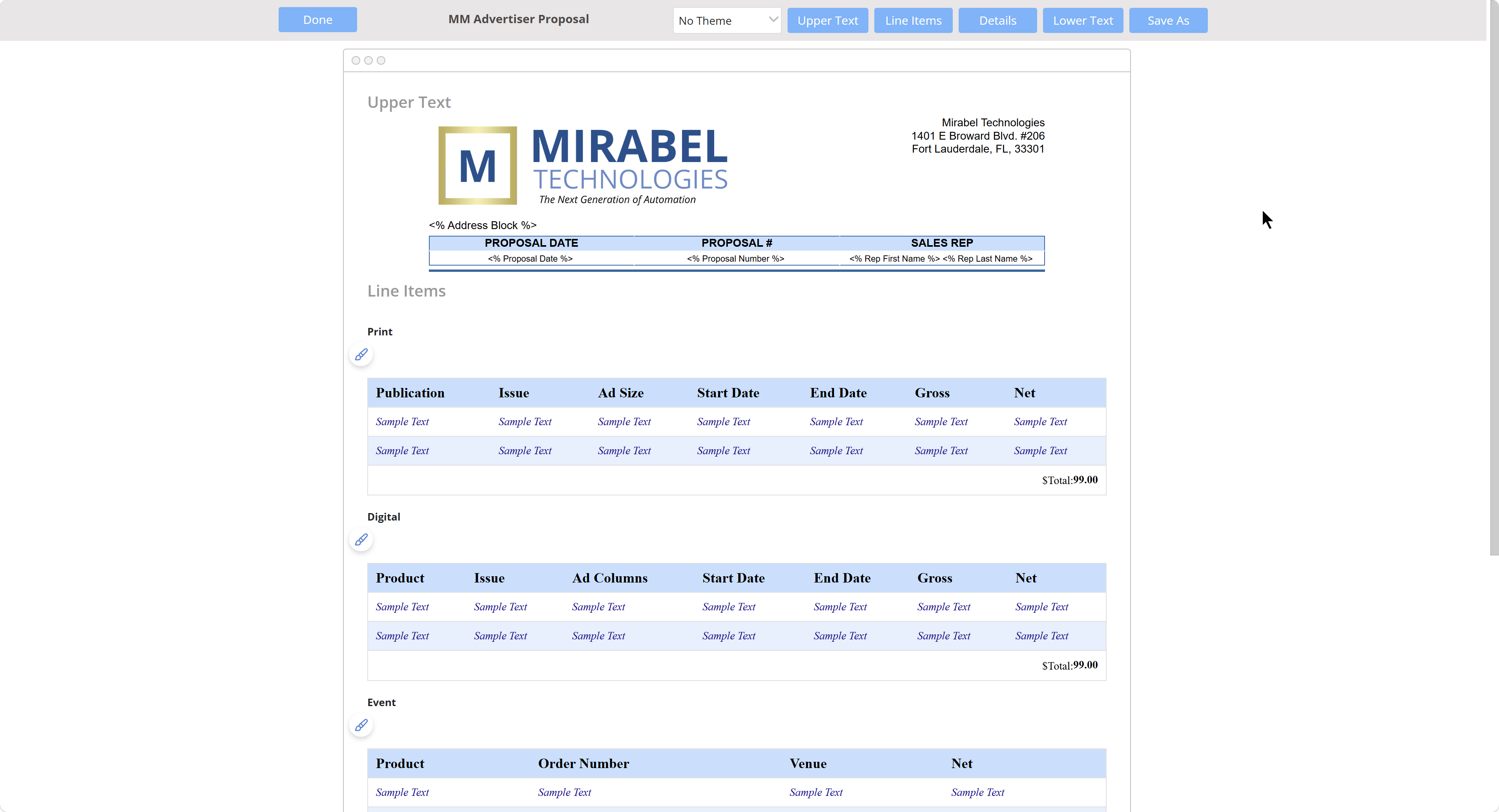Edit the Print table style icon
The width and height of the screenshot is (1499, 812).
pos(361,355)
